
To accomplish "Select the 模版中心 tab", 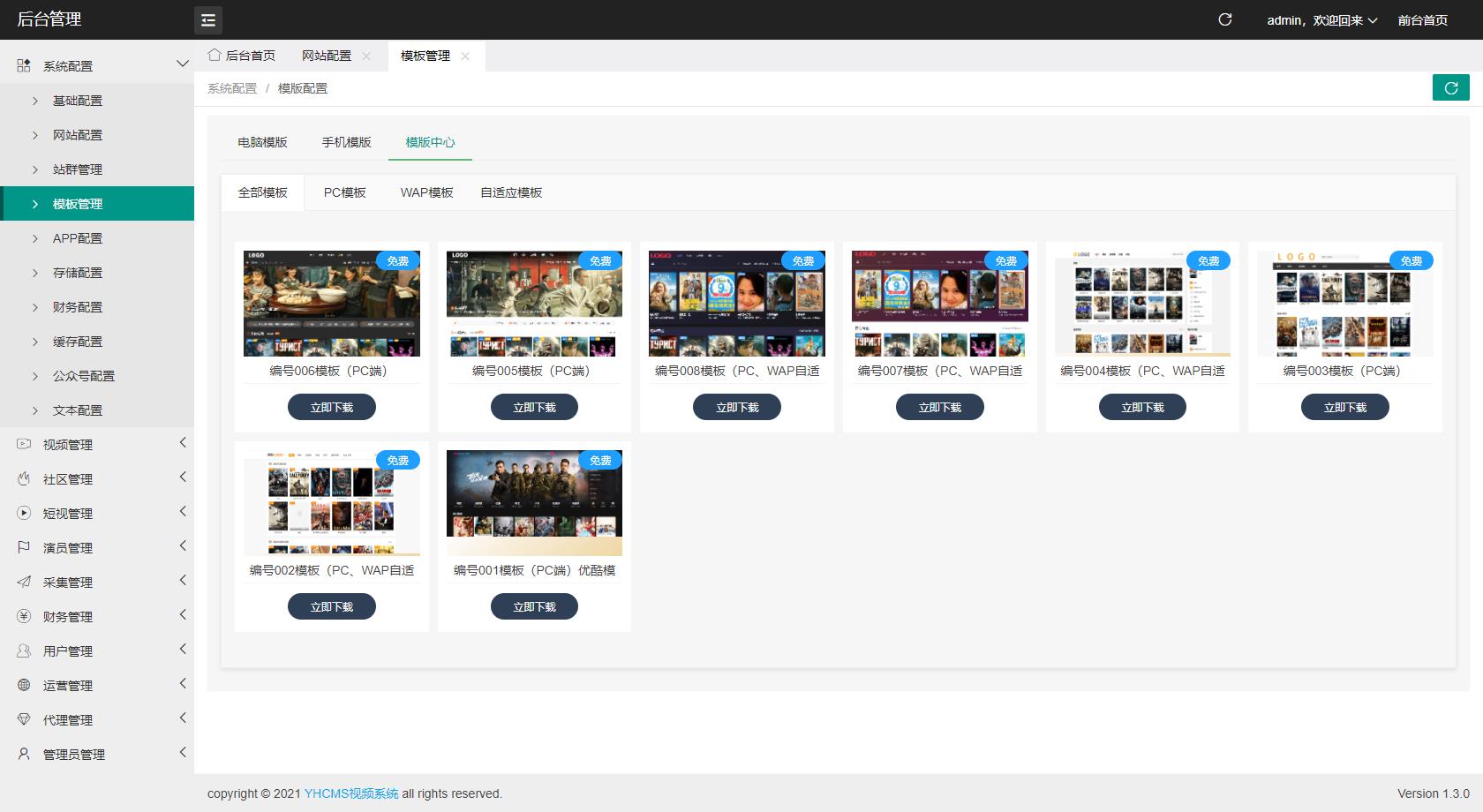I will pyautogui.click(x=430, y=142).
